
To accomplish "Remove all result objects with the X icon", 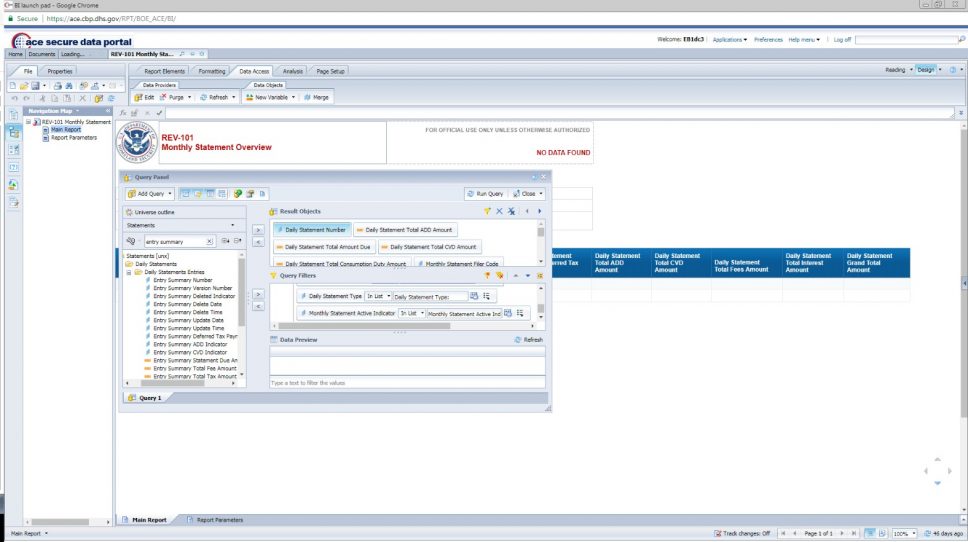I will [499, 211].
